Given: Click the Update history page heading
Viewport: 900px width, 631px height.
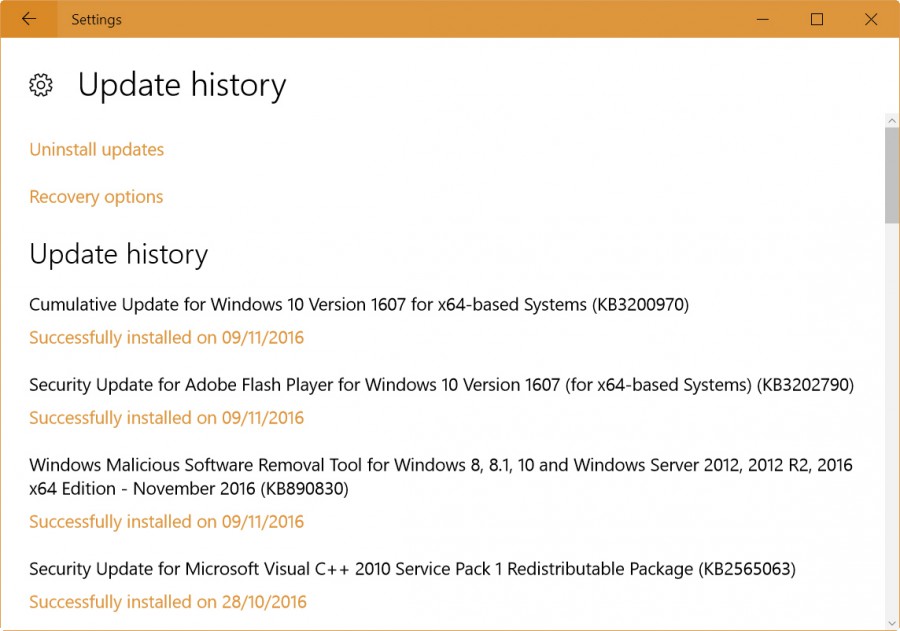Looking at the screenshot, I should [x=181, y=85].
